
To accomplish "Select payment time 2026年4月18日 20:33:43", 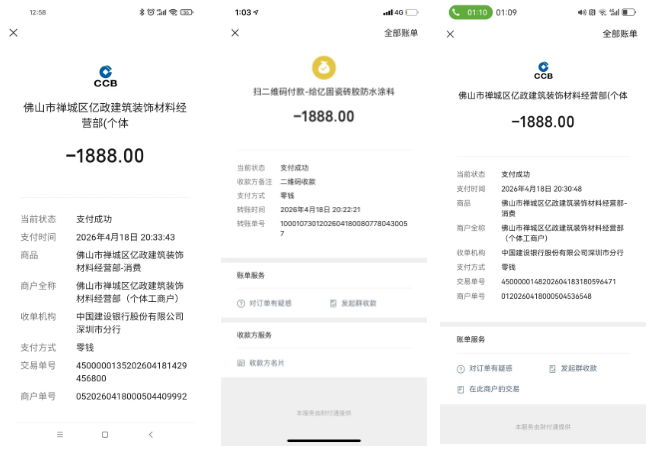I will (126, 237).
